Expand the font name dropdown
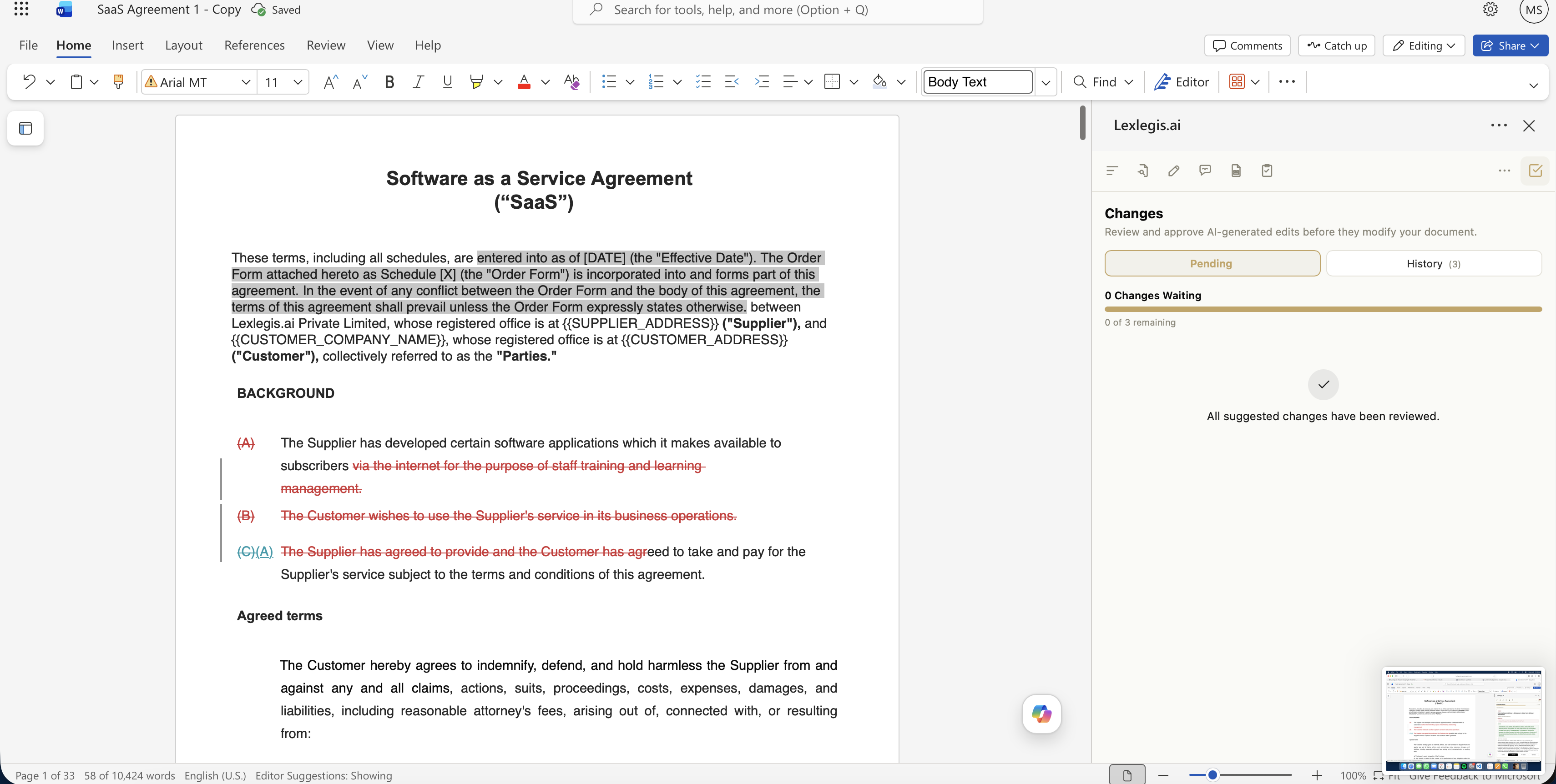 [246, 82]
